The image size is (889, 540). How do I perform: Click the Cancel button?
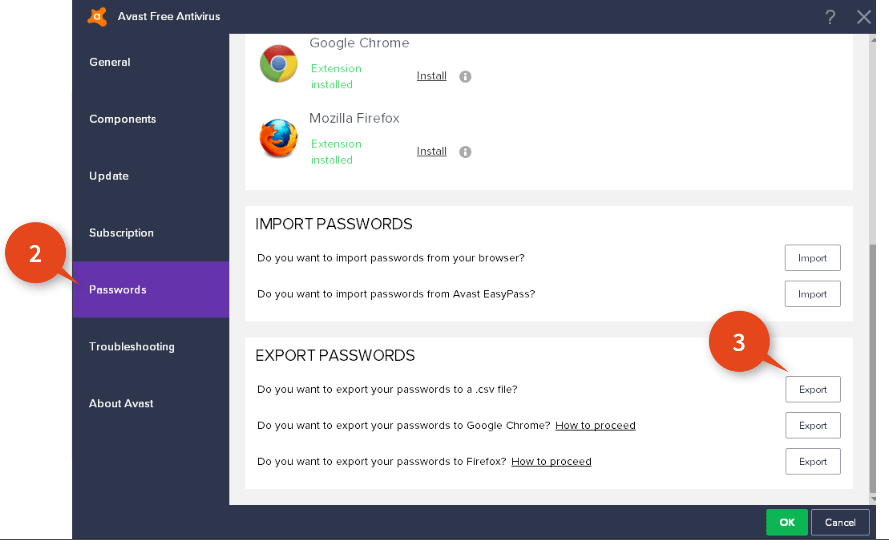[x=840, y=522]
